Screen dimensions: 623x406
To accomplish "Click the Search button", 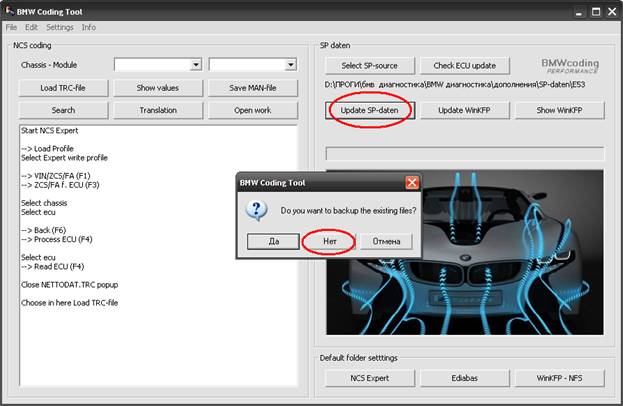I will [x=63, y=110].
